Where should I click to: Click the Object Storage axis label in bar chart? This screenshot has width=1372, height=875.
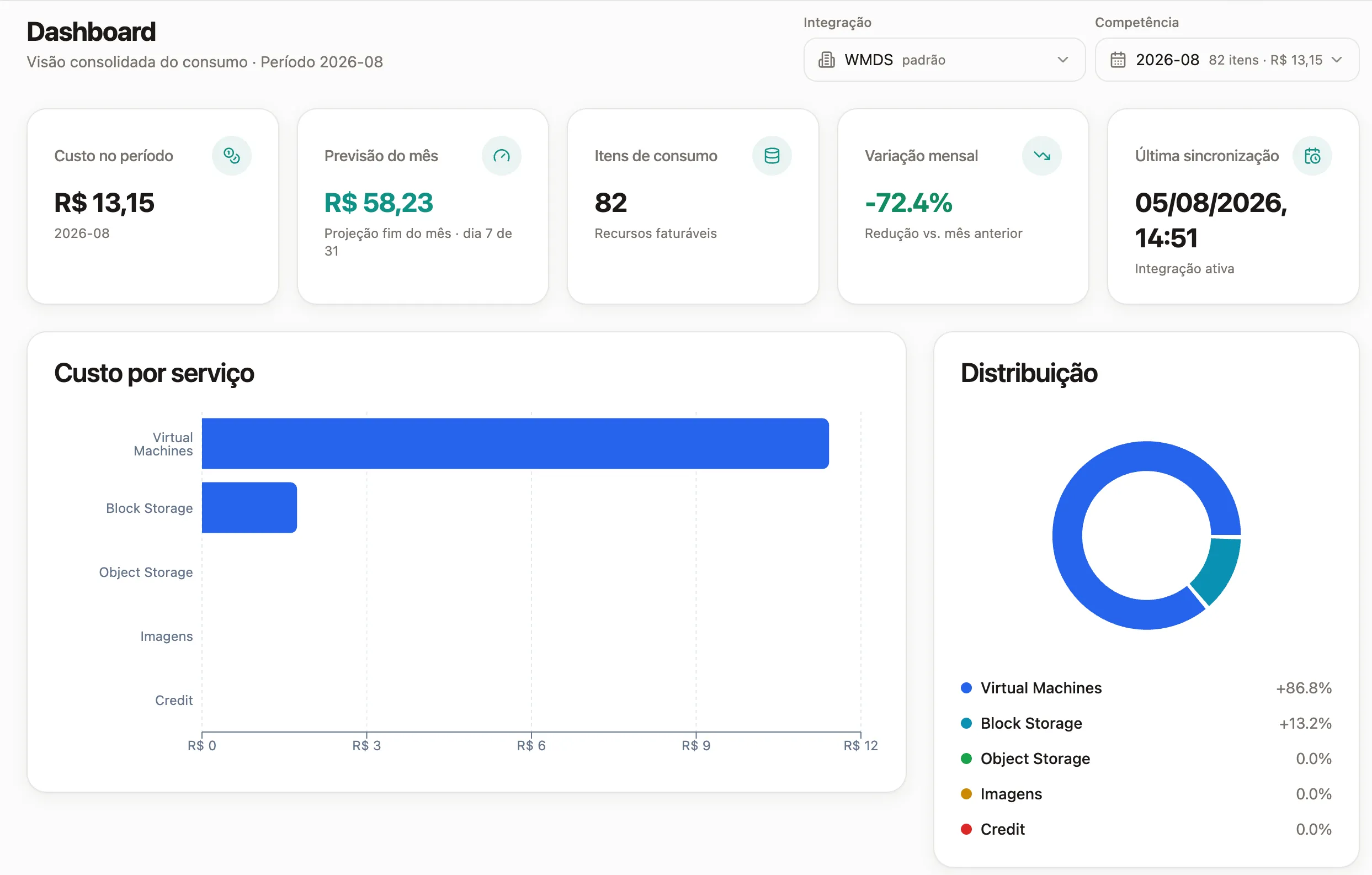pos(146,572)
